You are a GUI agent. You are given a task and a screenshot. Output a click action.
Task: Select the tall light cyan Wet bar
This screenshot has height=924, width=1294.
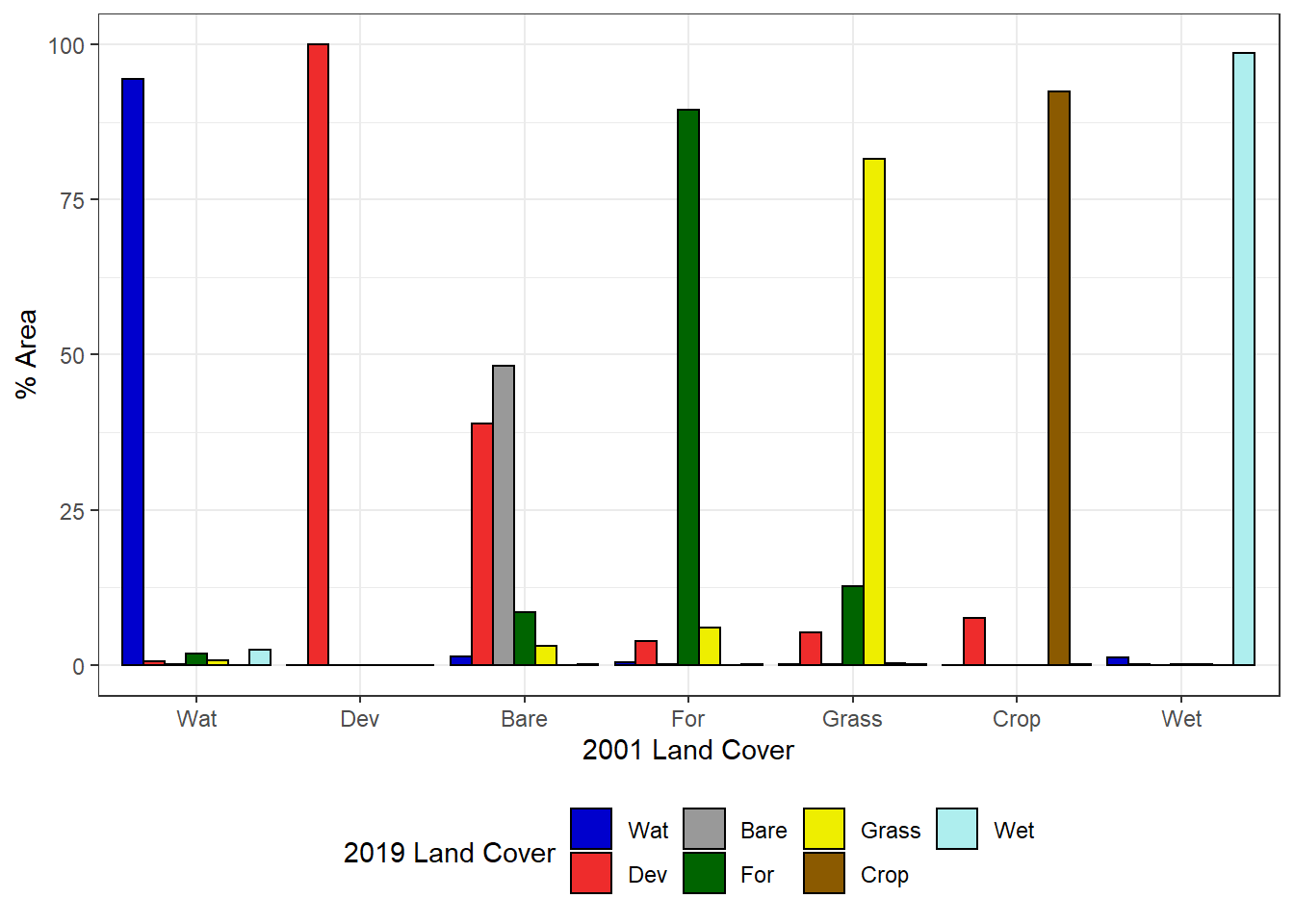1244,359
